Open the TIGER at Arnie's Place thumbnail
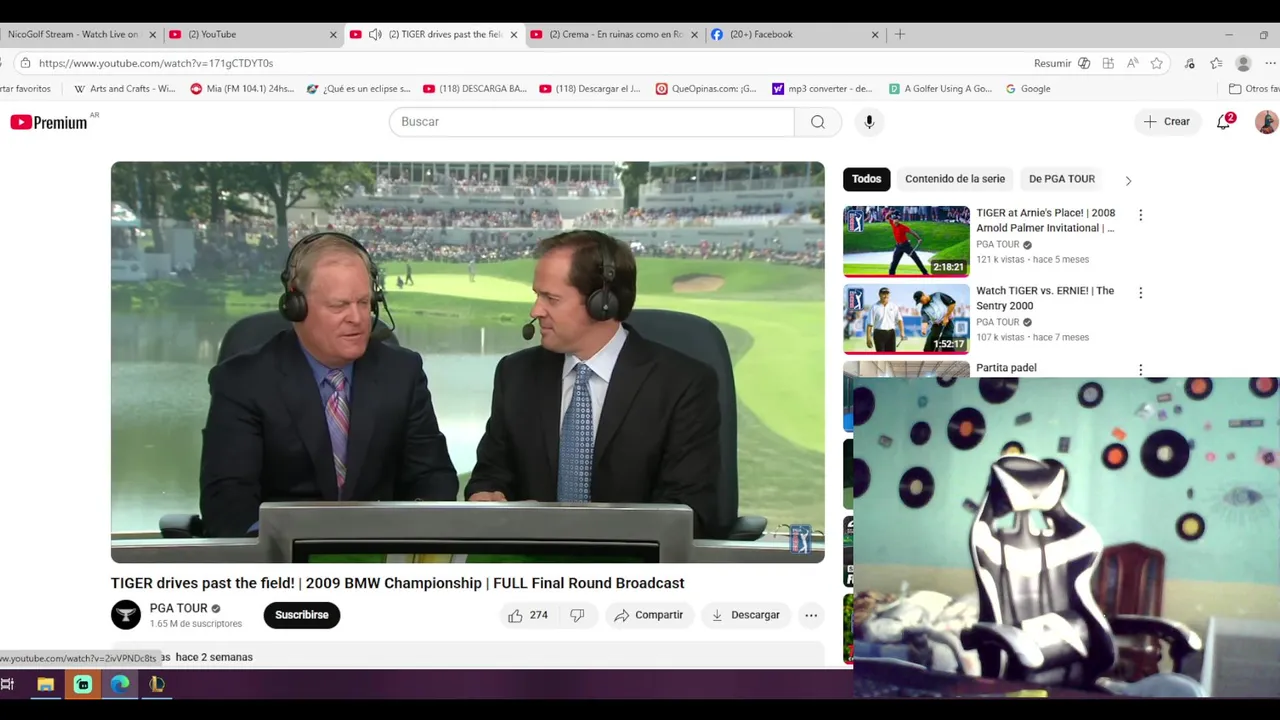The image size is (1280, 720). coord(906,241)
